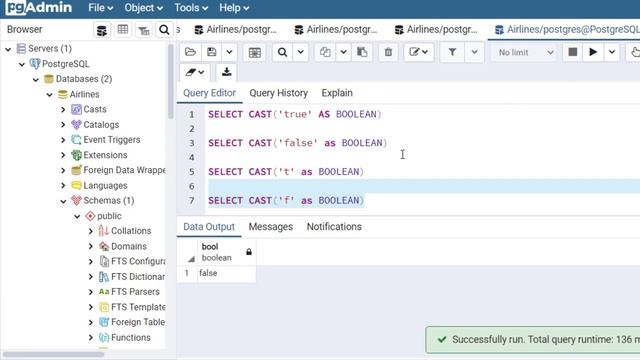Collapse the Schemas (1) node

click(63, 201)
